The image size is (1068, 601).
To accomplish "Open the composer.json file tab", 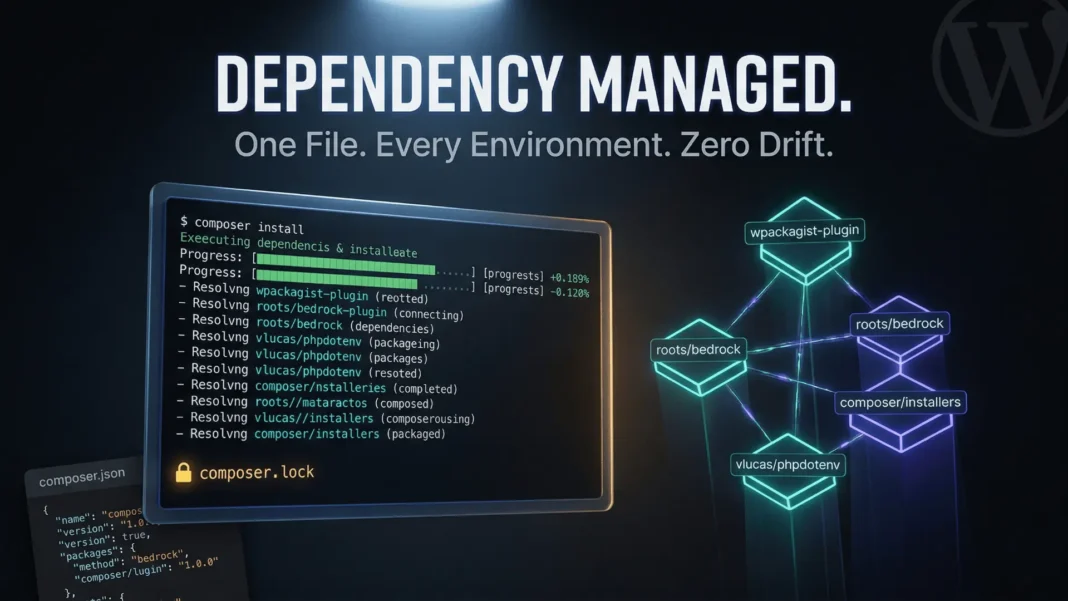I will tap(81, 481).
